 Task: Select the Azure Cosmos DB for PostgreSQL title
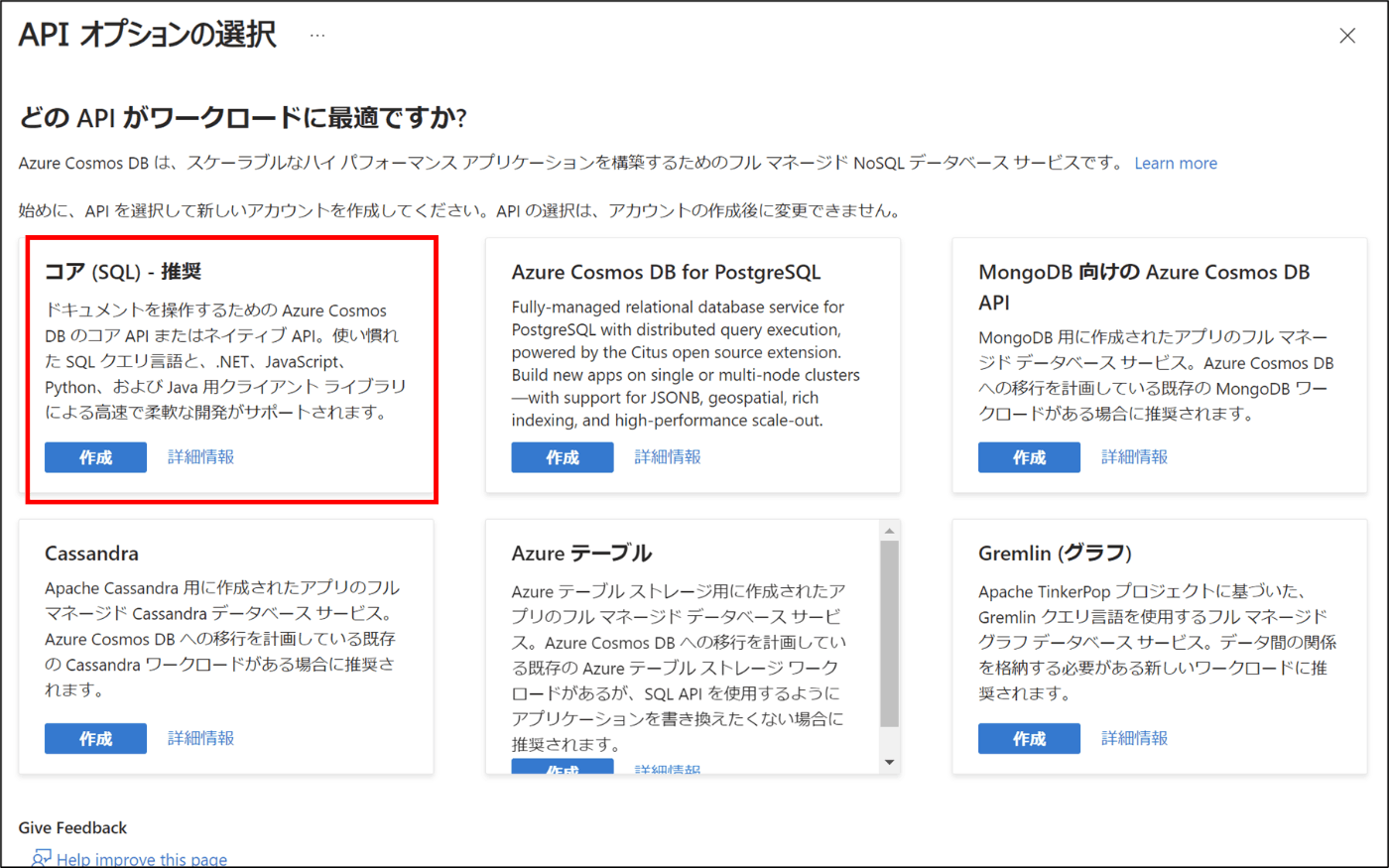[666, 272]
